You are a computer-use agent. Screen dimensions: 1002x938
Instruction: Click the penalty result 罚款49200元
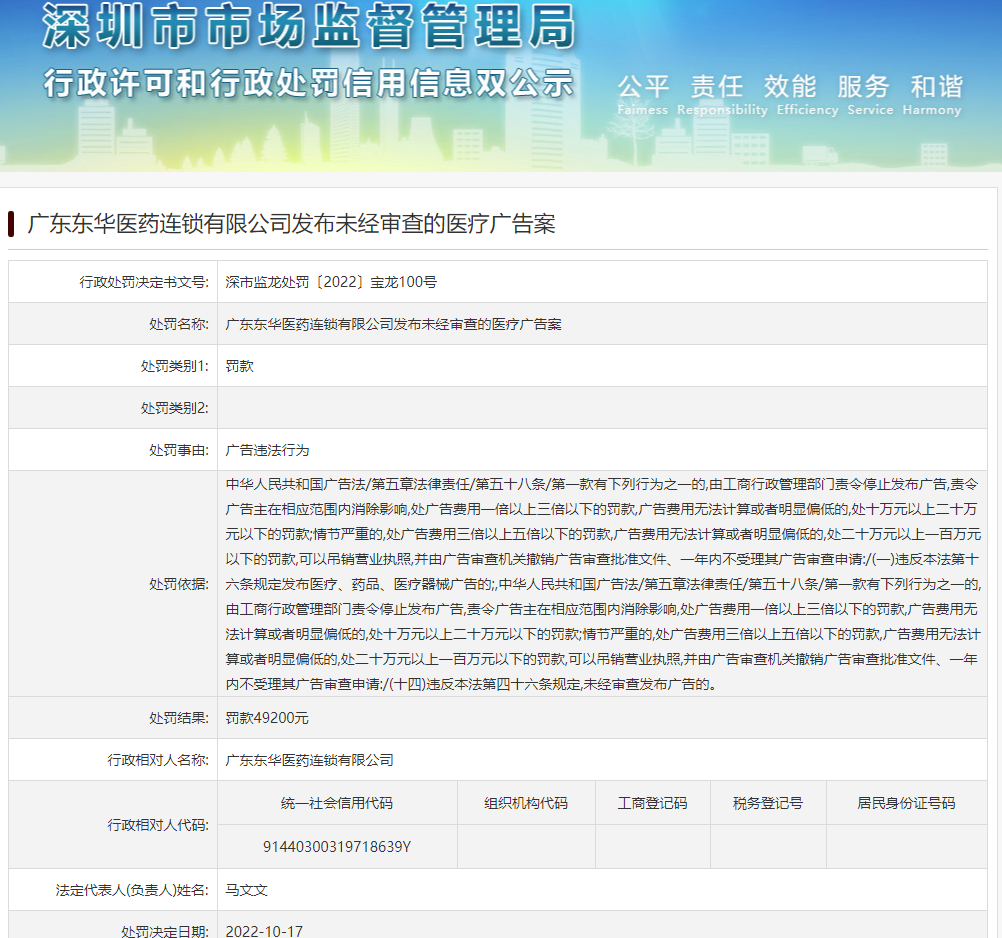[x=267, y=718]
